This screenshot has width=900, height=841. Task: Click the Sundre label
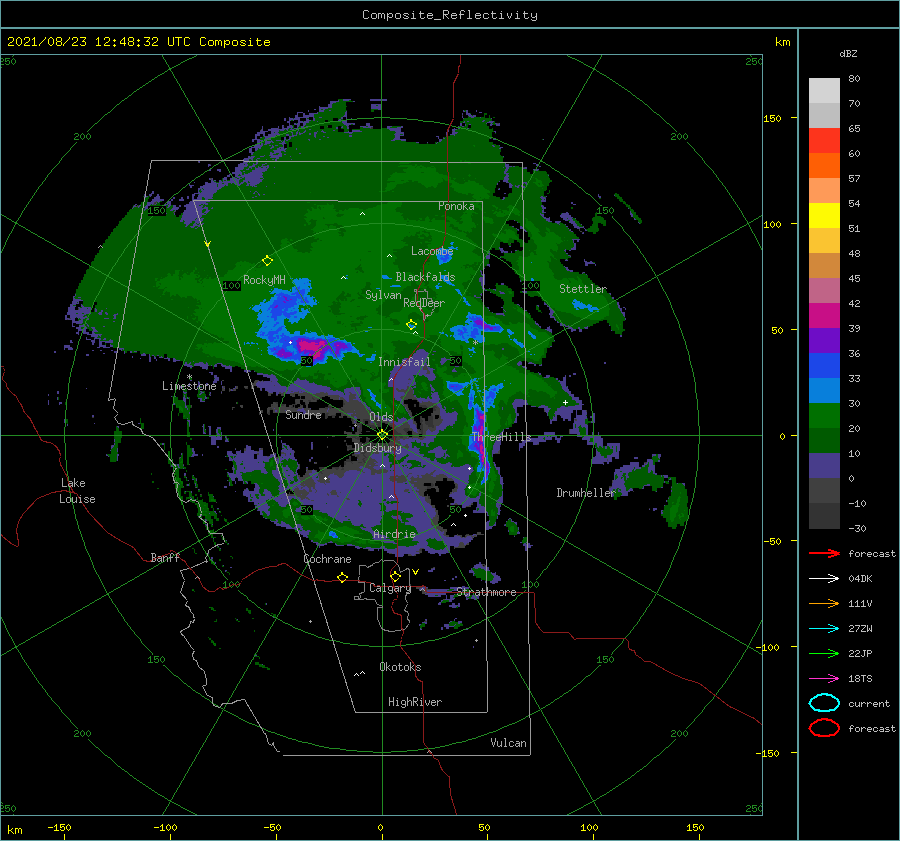tap(303, 414)
